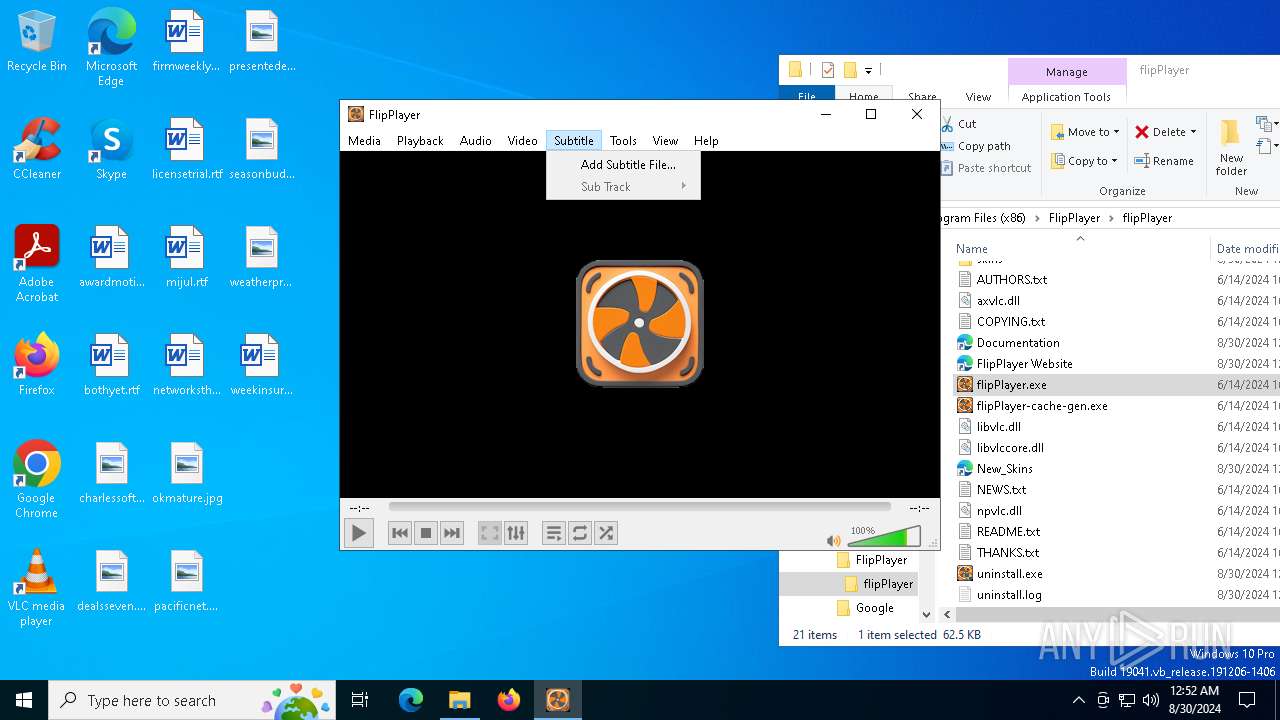Open the VLC media player desktop icon
The image size is (1280, 720).
(37, 588)
